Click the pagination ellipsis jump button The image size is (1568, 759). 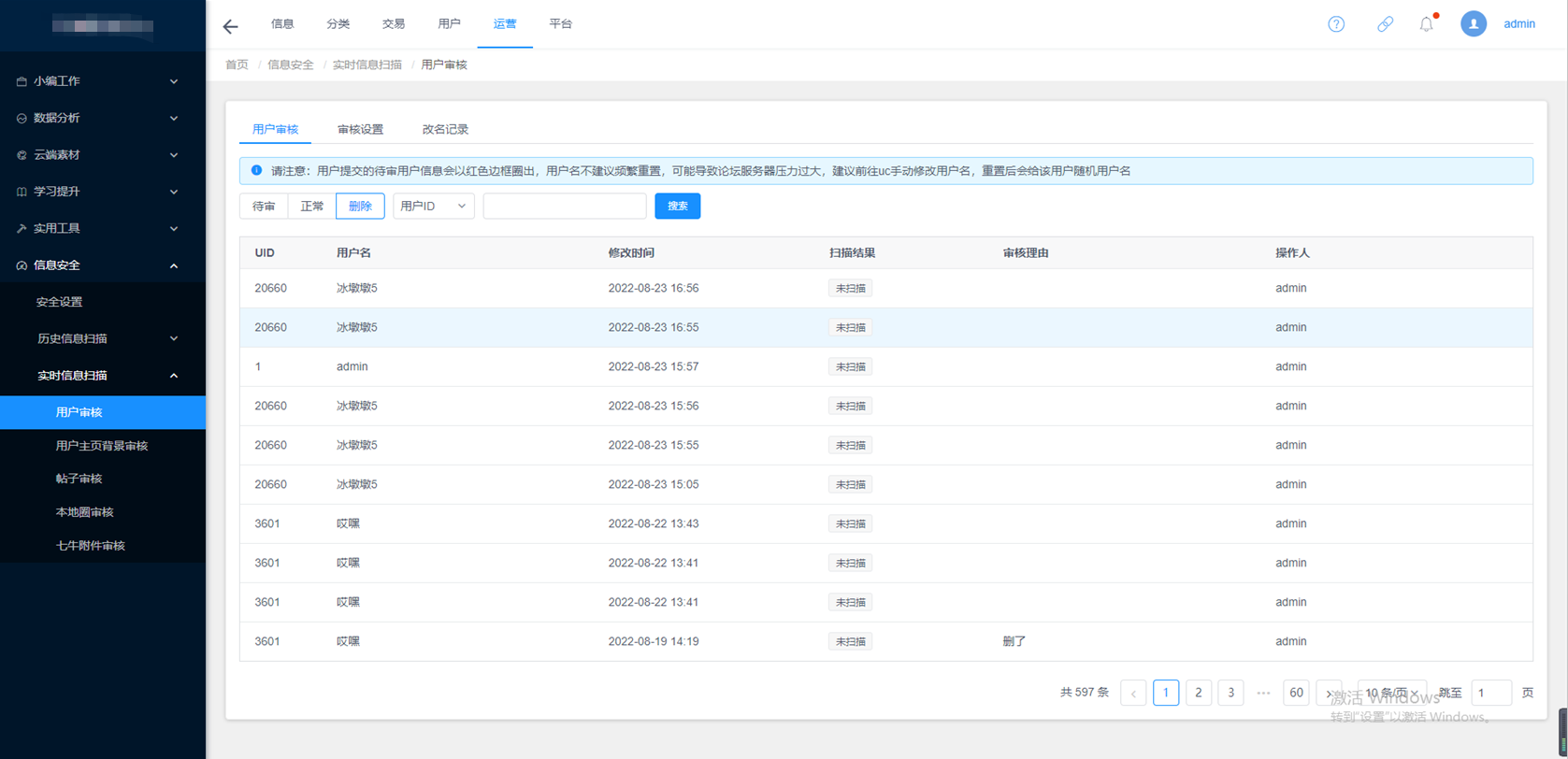(1263, 693)
